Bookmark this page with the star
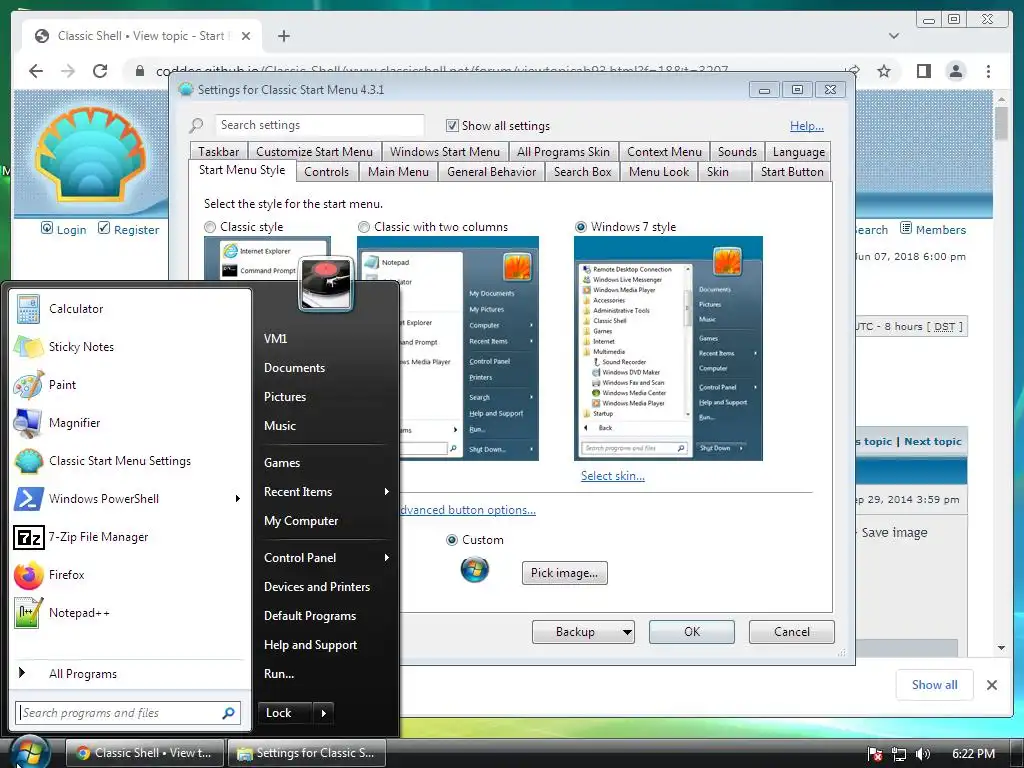Screen dimensions: 1024x768 (x=884, y=71)
